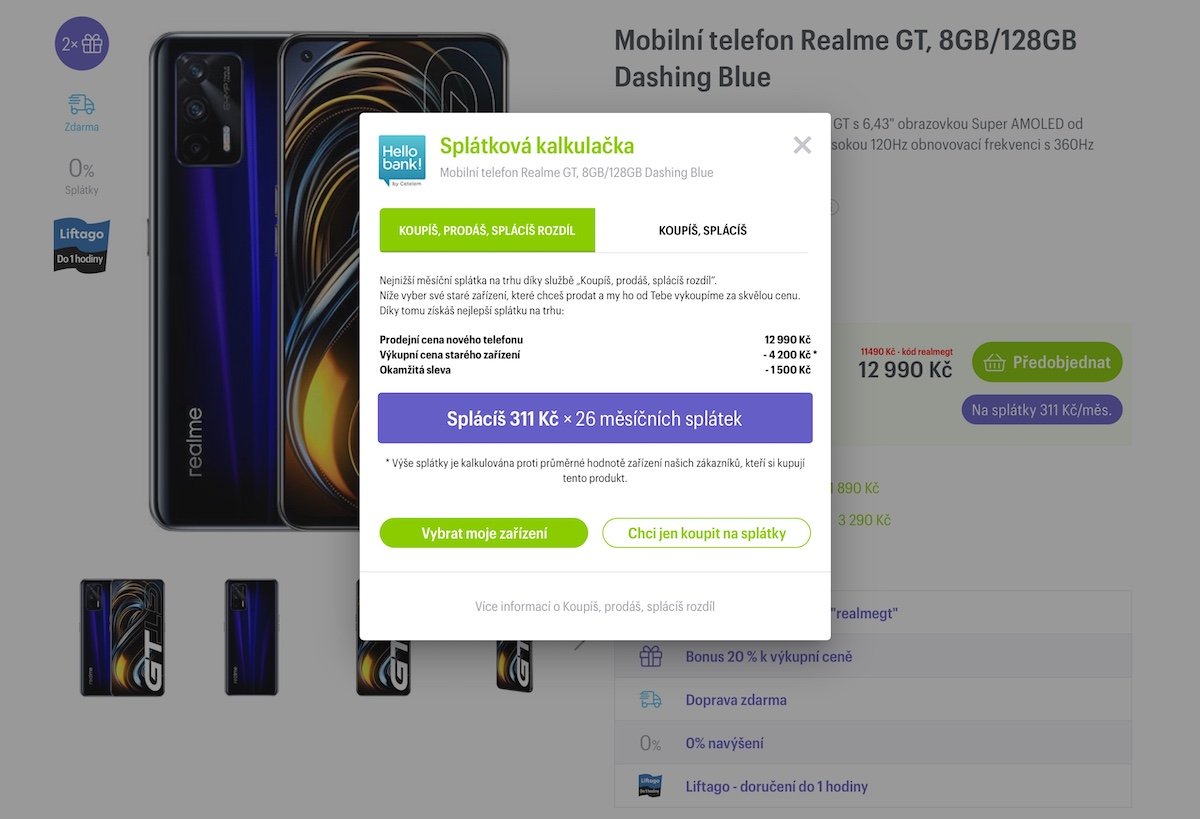Close the Splátková kalkulačka dialog
Image resolution: width=1200 pixels, height=819 pixels.
pos(802,146)
